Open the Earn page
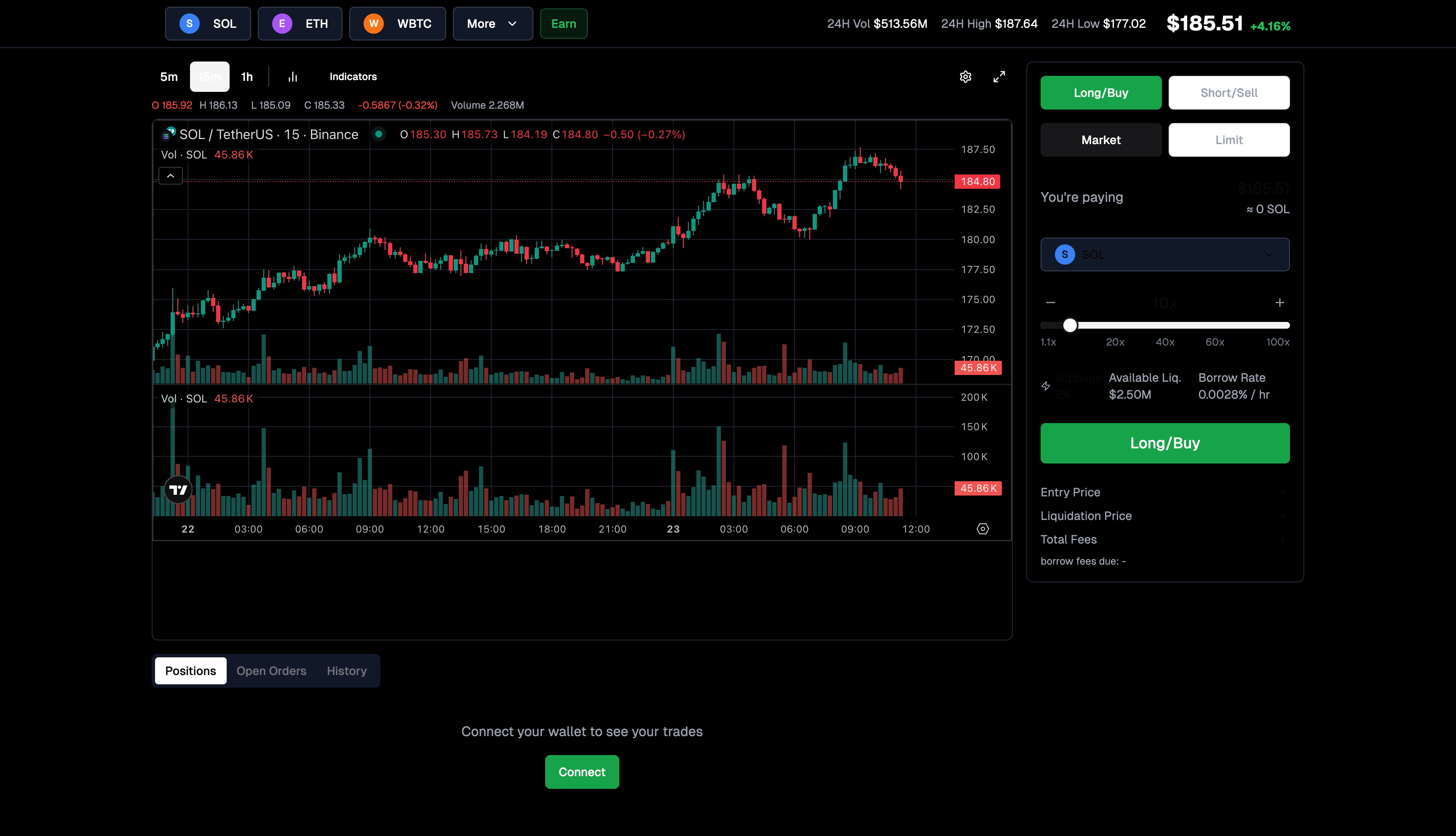 (564, 24)
